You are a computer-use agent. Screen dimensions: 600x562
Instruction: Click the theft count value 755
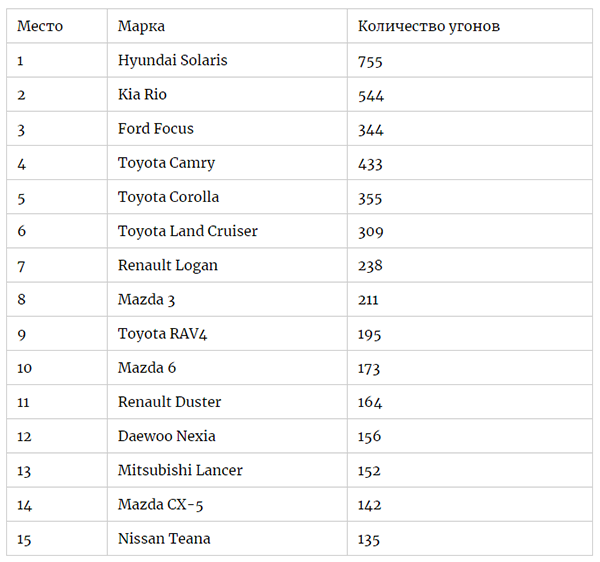pos(370,61)
